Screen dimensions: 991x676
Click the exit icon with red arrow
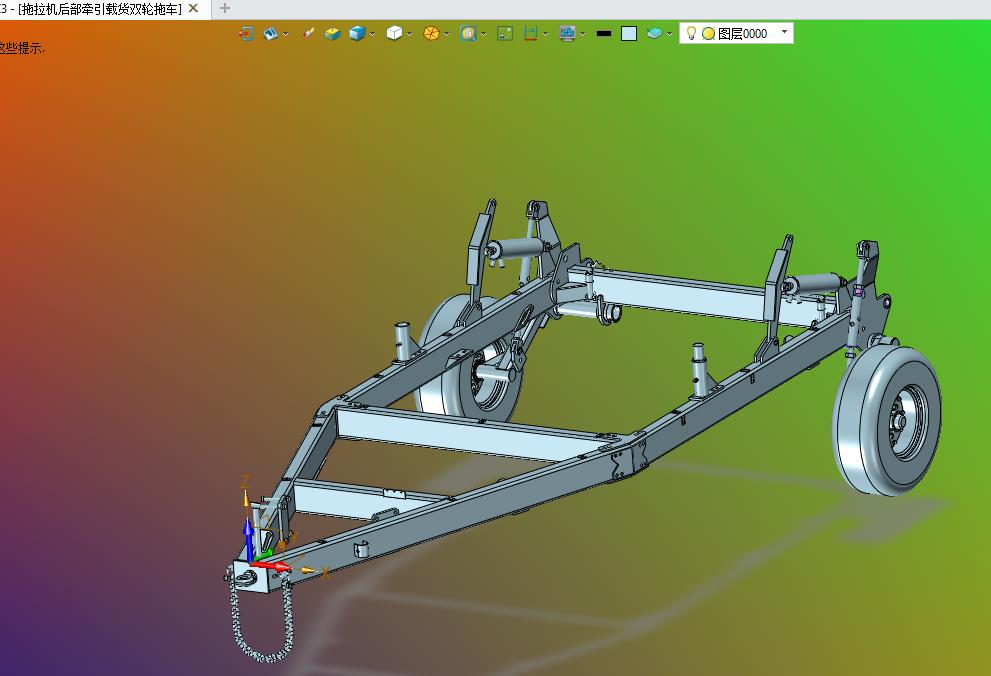(245, 33)
